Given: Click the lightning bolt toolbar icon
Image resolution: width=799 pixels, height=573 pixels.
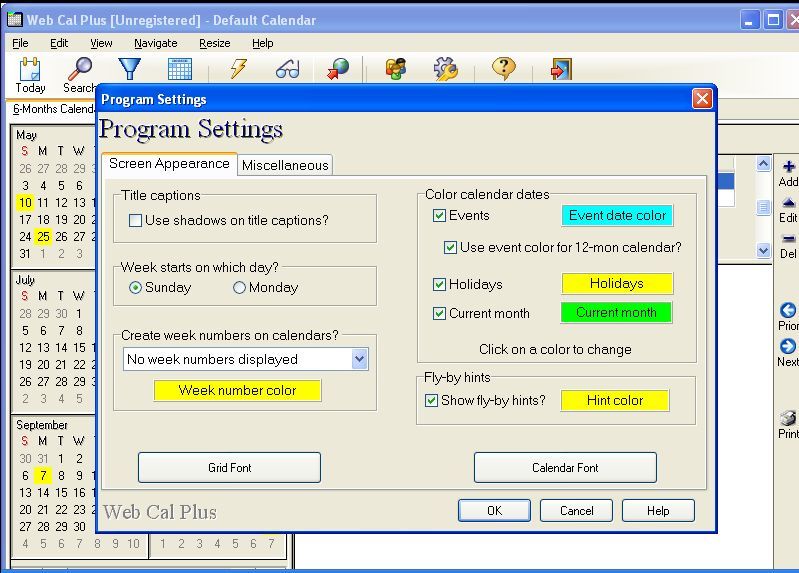Looking at the screenshot, I should (238, 68).
